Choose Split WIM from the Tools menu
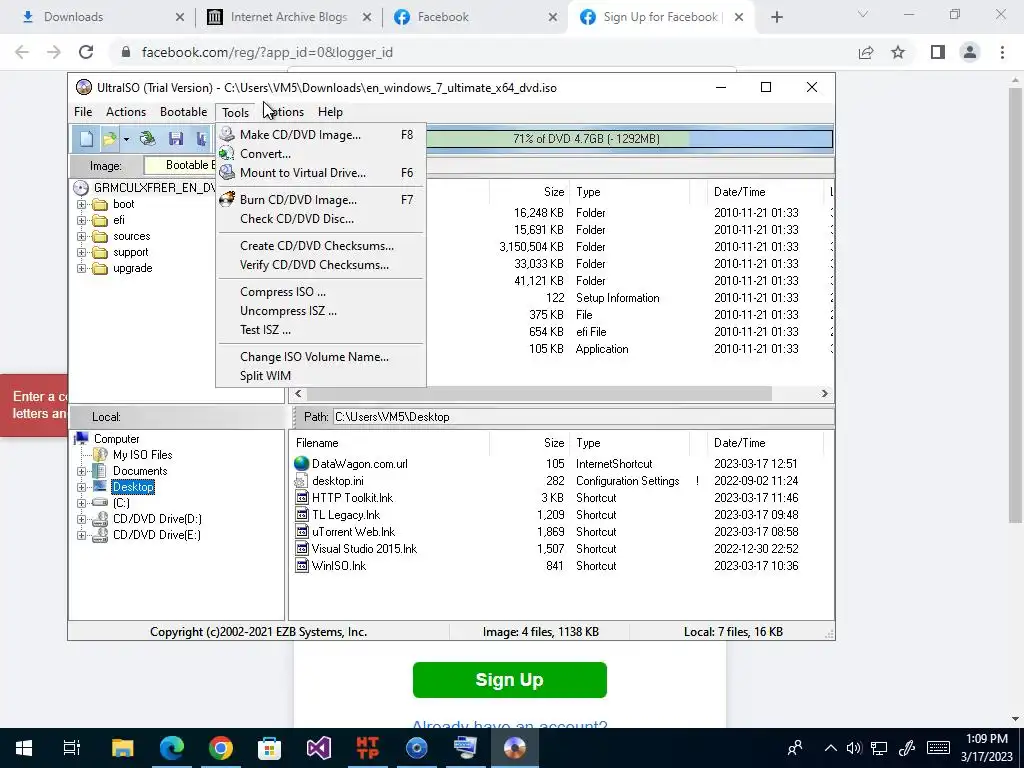 tap(265, 376)
